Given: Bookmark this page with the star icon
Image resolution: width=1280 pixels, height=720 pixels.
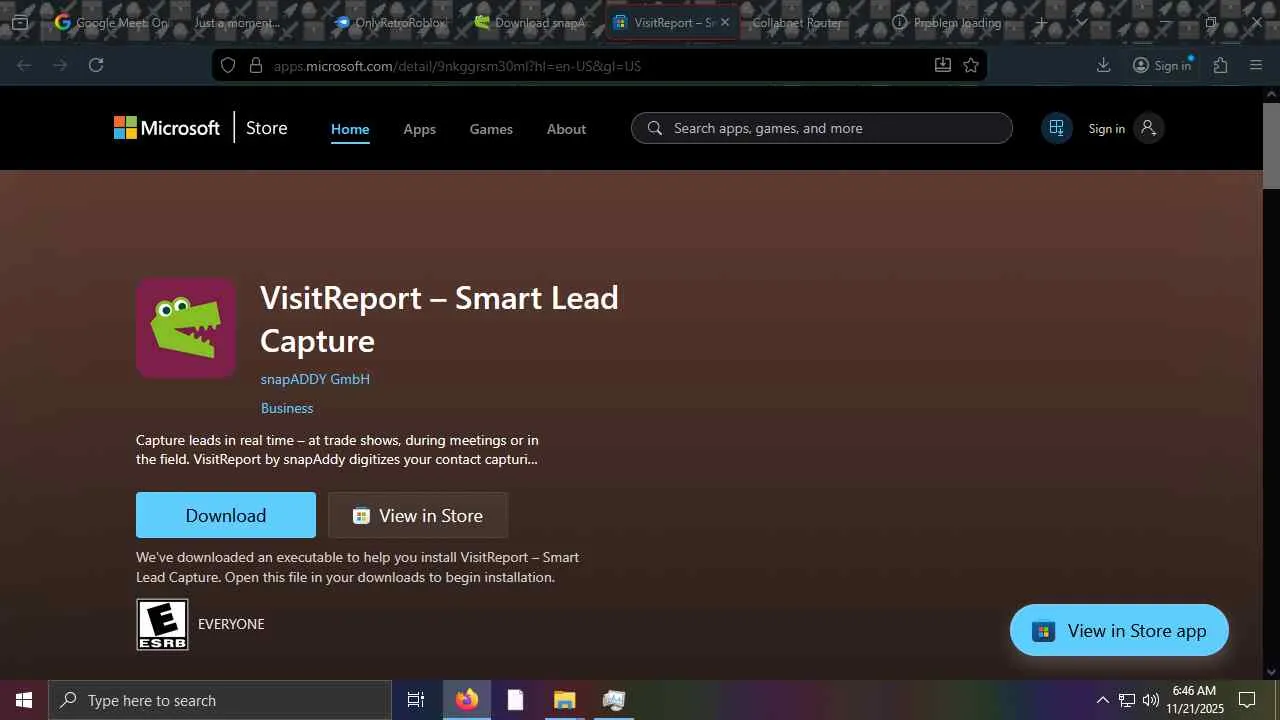Looking at the screenshot, I should (x=971, y=65).
